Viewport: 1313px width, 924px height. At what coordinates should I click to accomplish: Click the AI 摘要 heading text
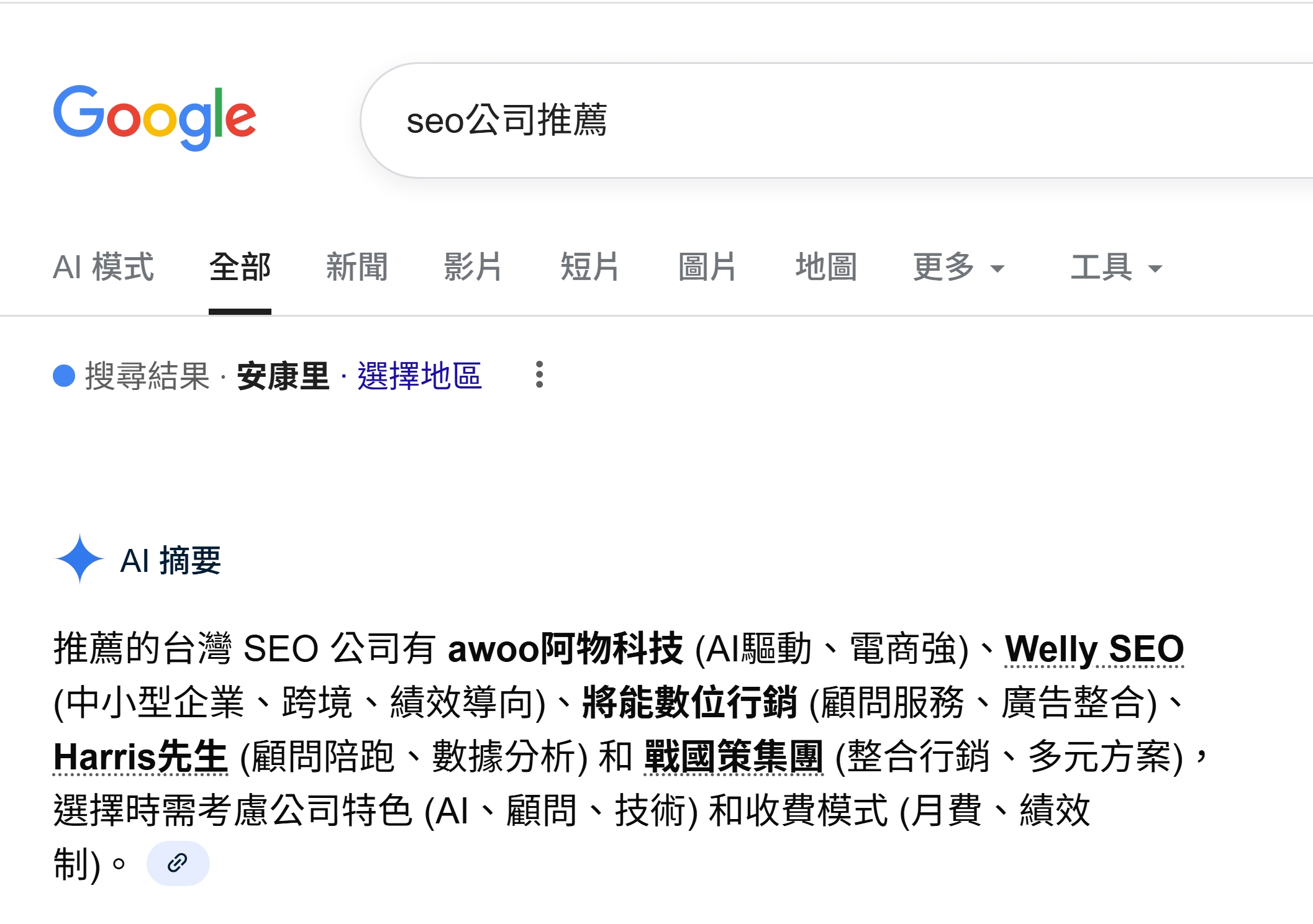[x=171, y=560]
